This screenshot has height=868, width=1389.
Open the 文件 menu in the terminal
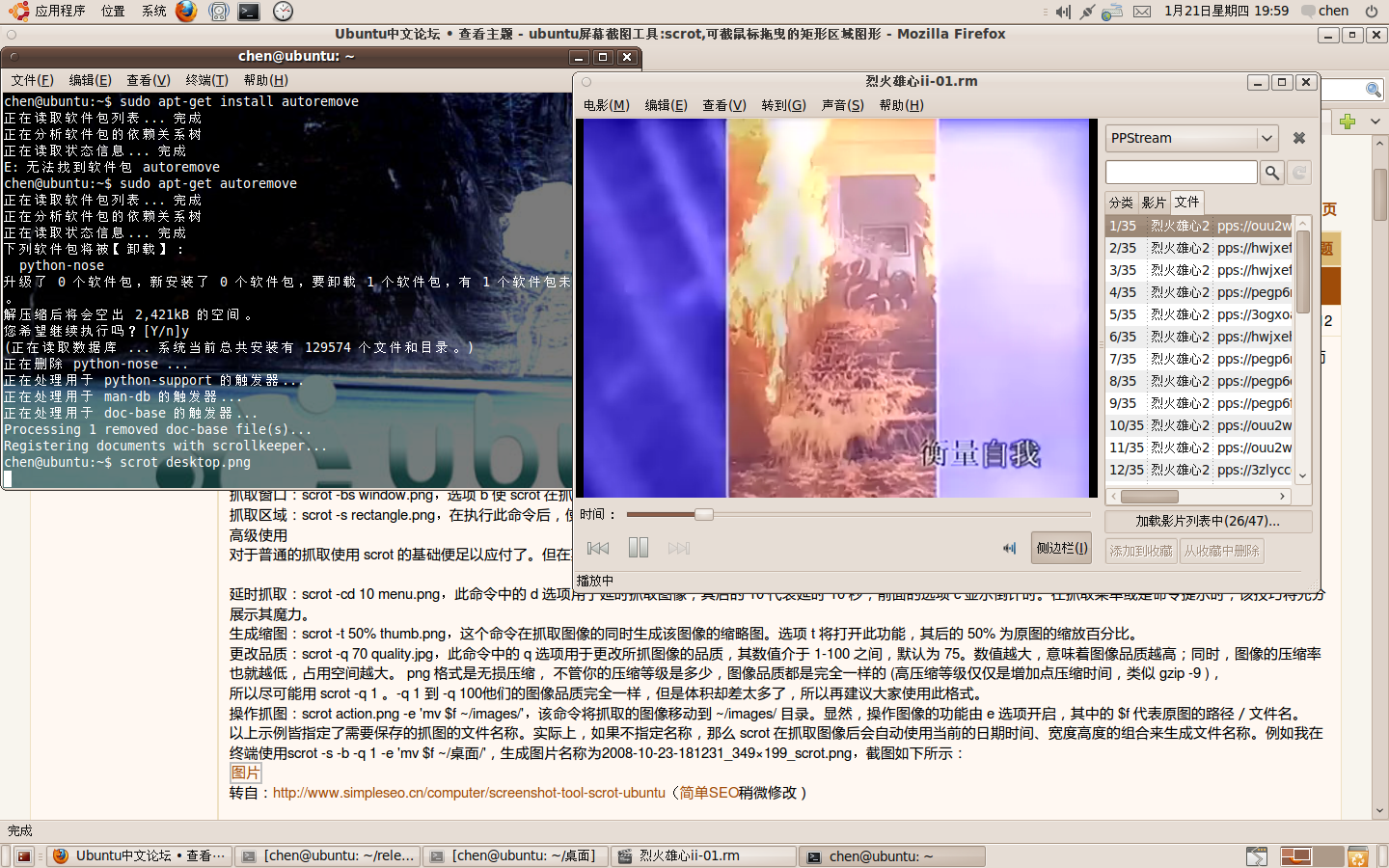pos(33,80)
